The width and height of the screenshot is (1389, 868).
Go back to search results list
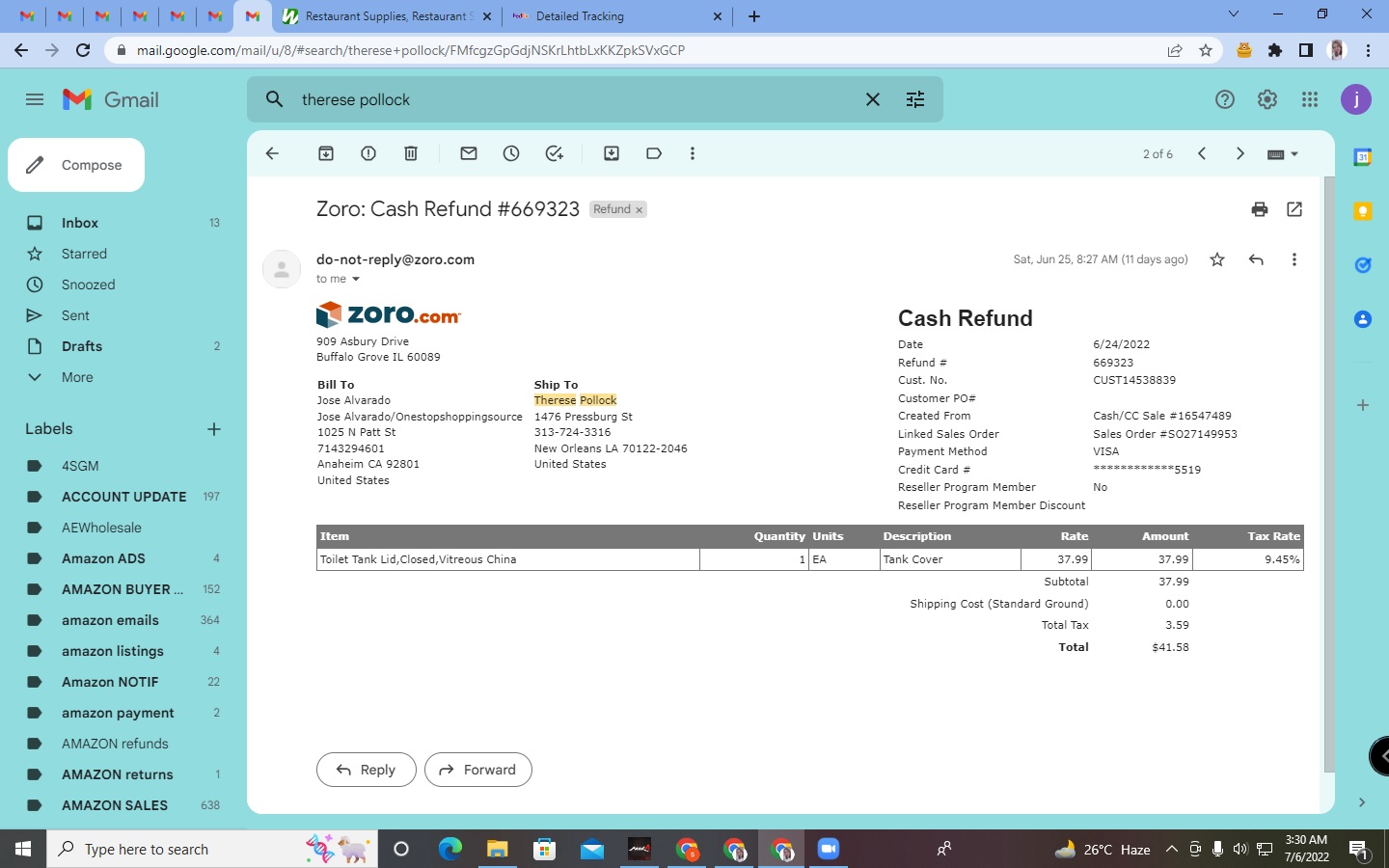pos(272,153)
